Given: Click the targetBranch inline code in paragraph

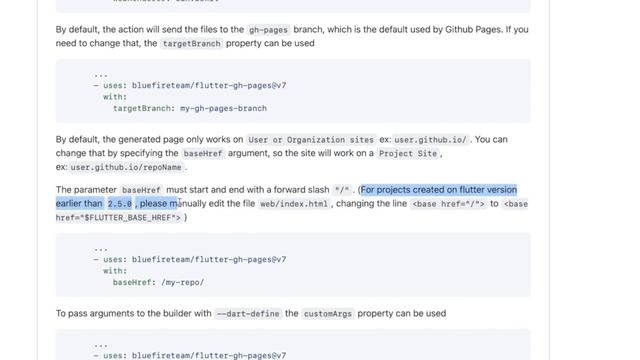Looking at the screenshot, I should [x=191, y=44].
